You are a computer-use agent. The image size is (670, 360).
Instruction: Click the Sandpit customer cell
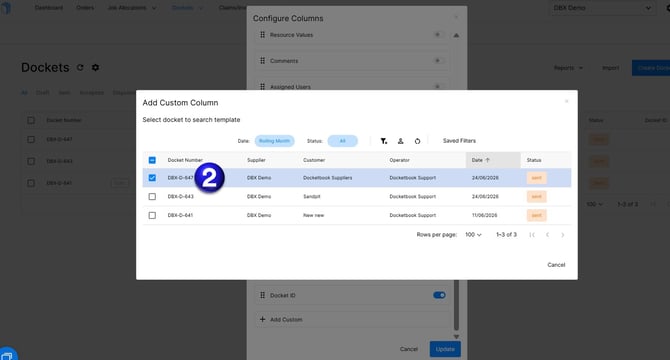click(311, 196)
